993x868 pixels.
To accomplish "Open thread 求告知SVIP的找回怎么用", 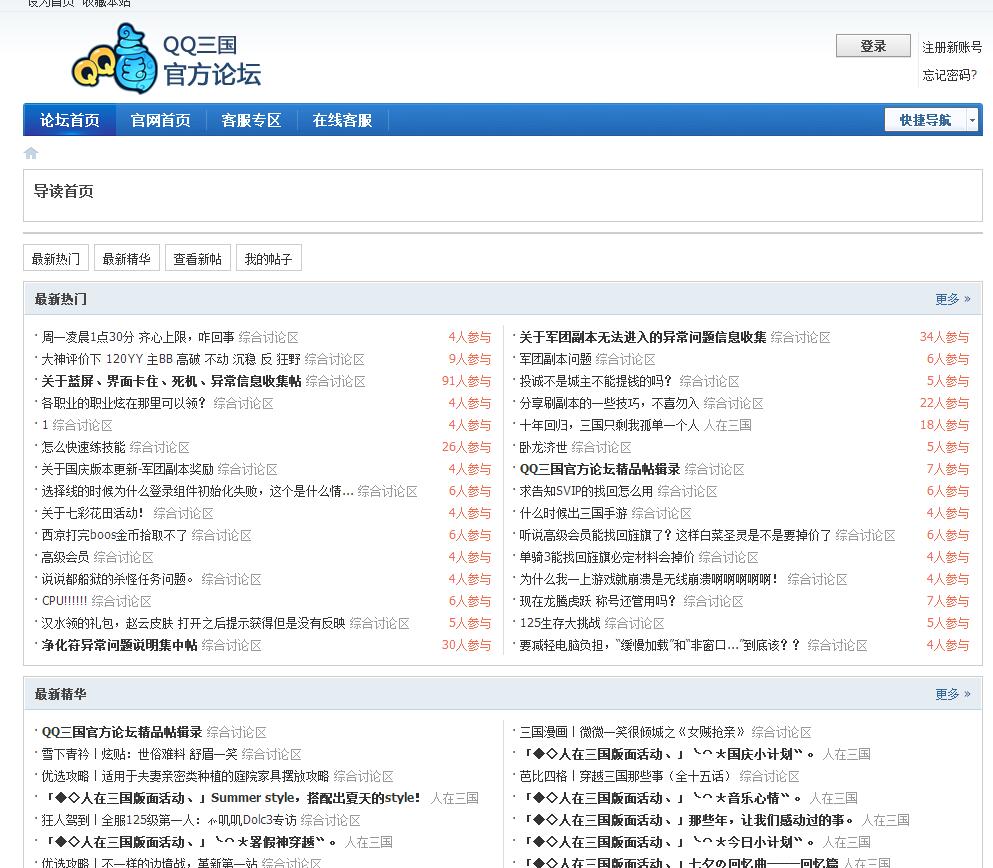I will coord(586,491).
